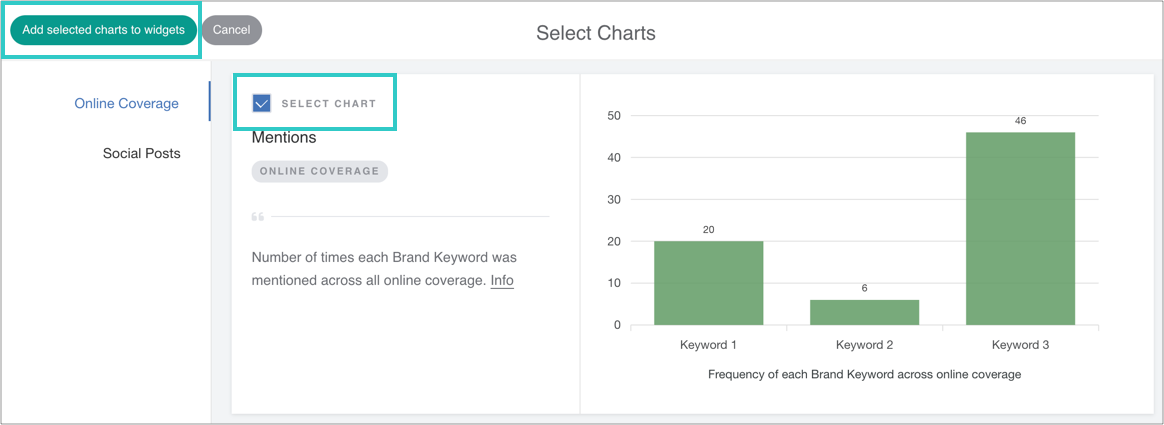Select the Keyword 3 green bar
Image resolution: width=1164 pixels, height=425 pixels.
(x=1020, y=228)
